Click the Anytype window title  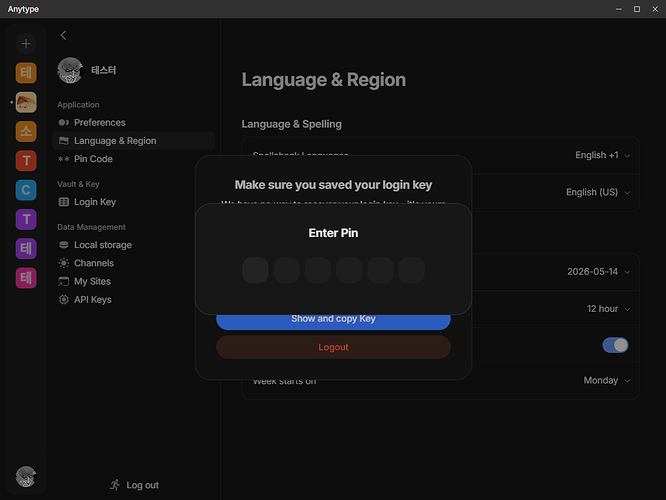click(x=23, y=9)
